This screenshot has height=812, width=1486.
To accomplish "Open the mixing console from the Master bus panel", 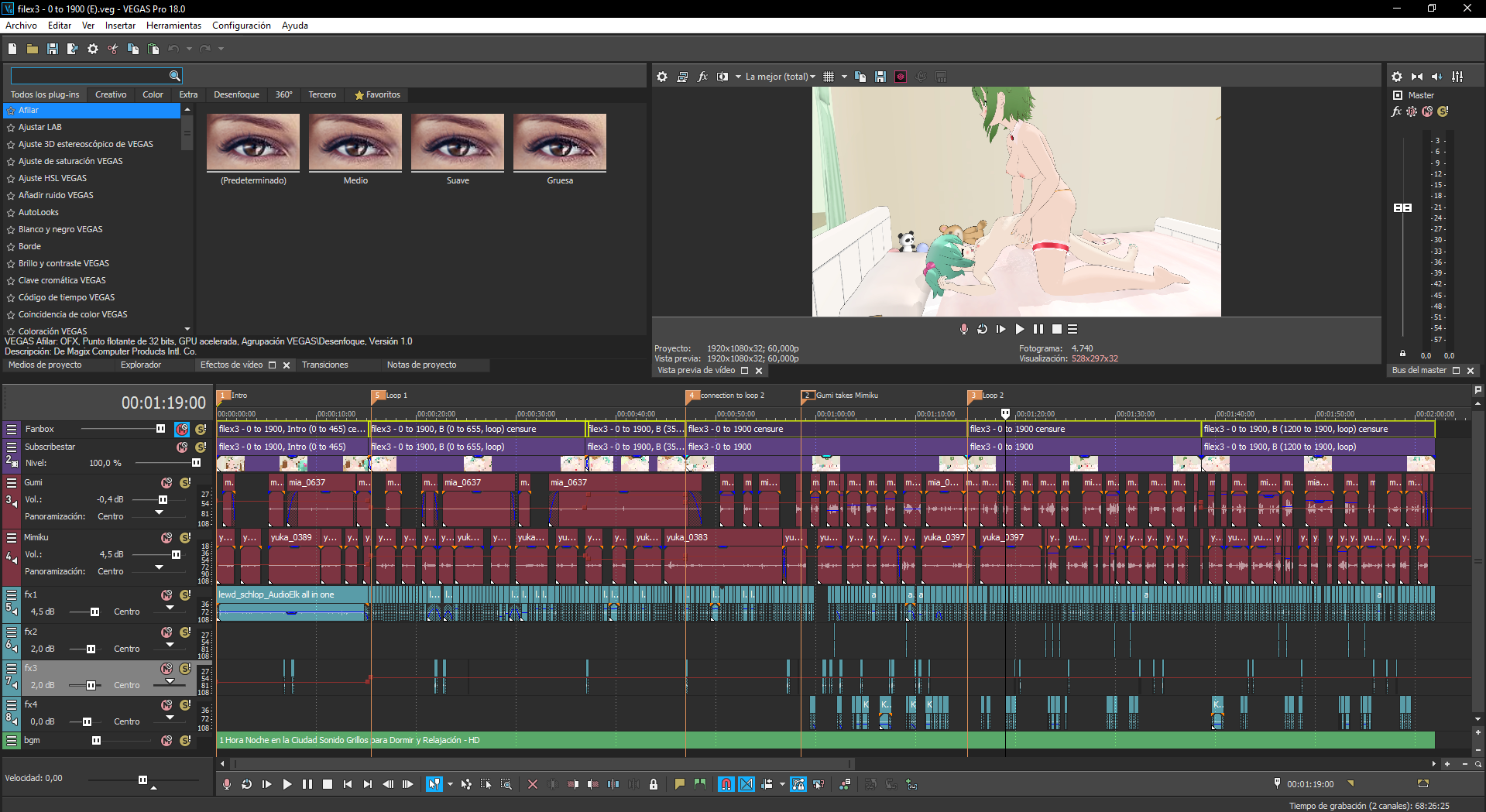I will tap(1457, 77).
